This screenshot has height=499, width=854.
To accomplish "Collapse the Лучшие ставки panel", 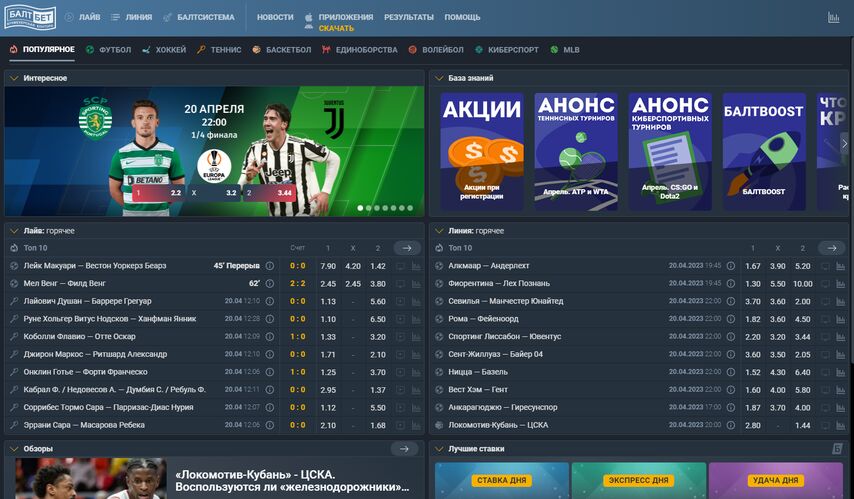I will [439, 449].
